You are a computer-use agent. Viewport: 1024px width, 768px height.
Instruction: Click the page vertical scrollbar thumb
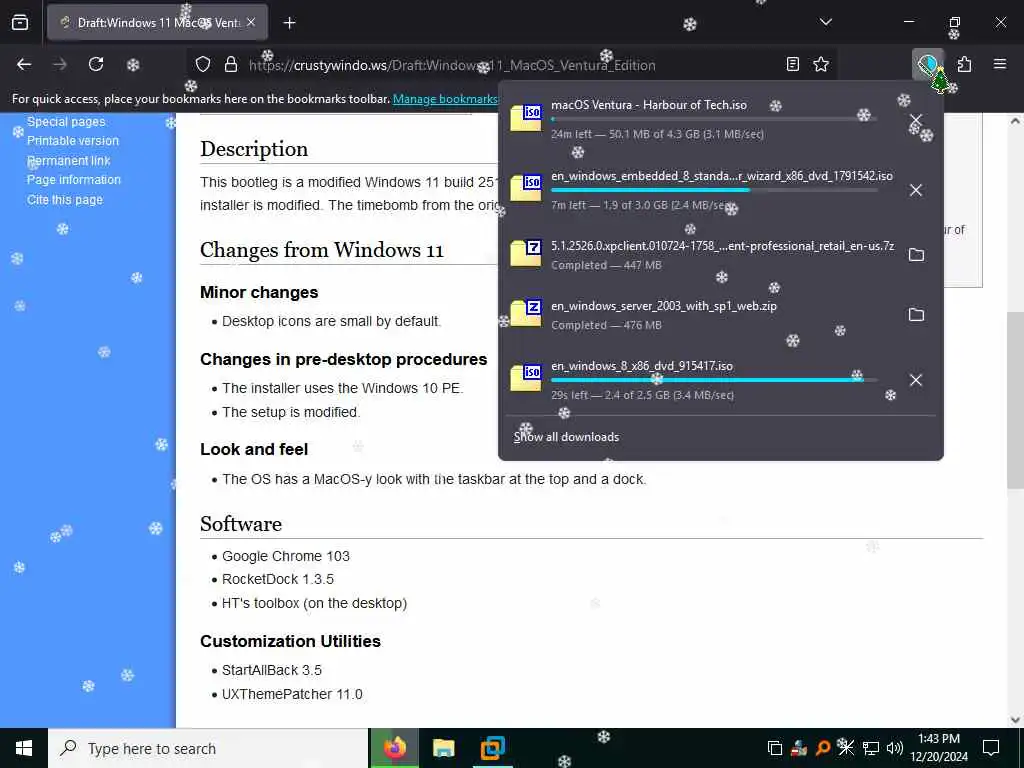click(x=1016, y=400)
